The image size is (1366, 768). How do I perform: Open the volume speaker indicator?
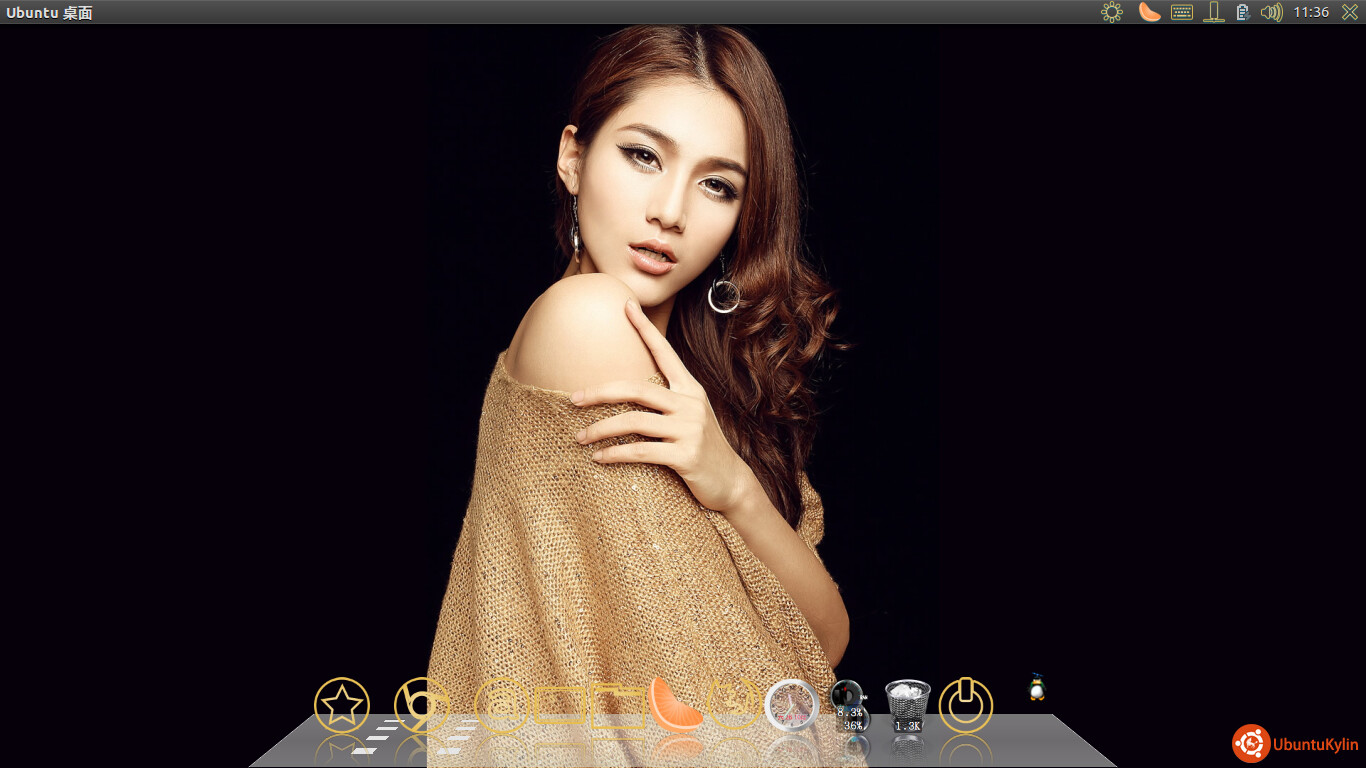point(1271,12)
